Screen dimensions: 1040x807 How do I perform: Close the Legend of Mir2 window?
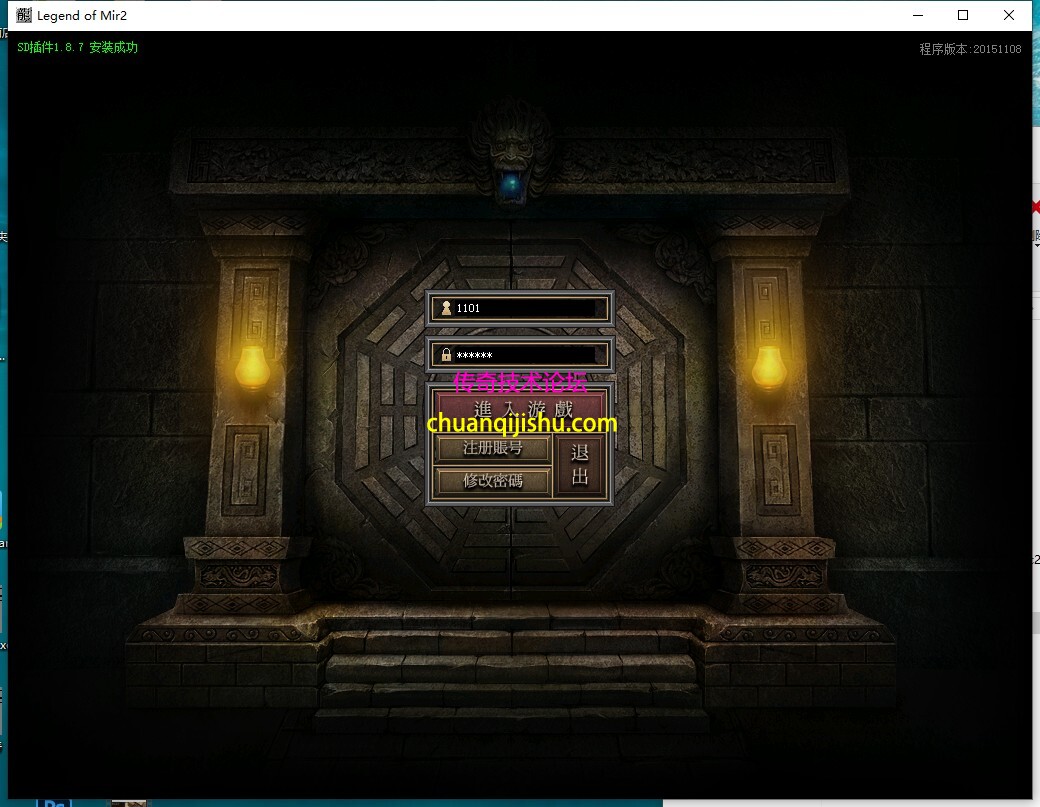click(x=1009, y=15)
